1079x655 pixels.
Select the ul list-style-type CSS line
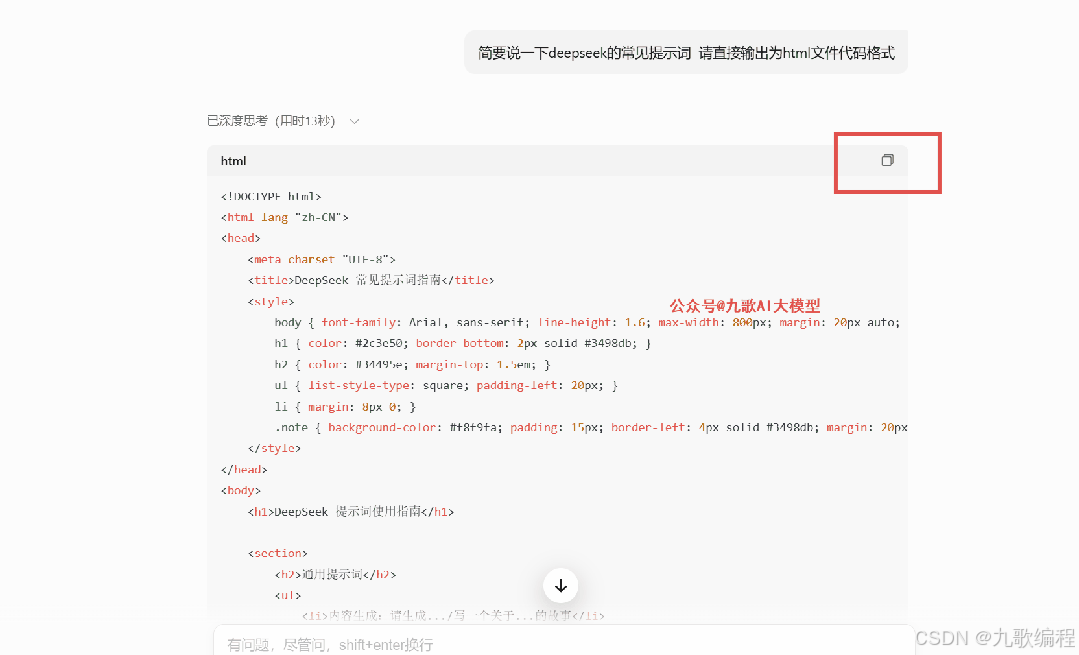[x=446, y=385]
